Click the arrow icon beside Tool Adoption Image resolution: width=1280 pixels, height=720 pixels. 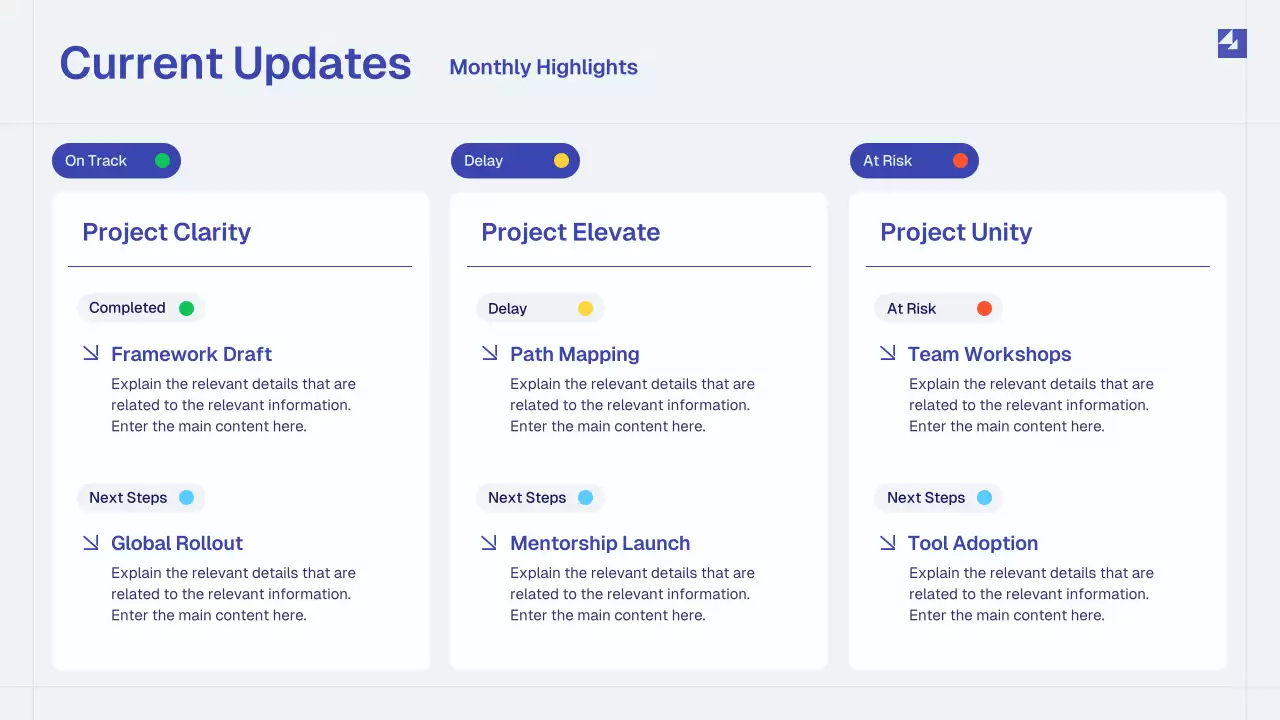887,542
